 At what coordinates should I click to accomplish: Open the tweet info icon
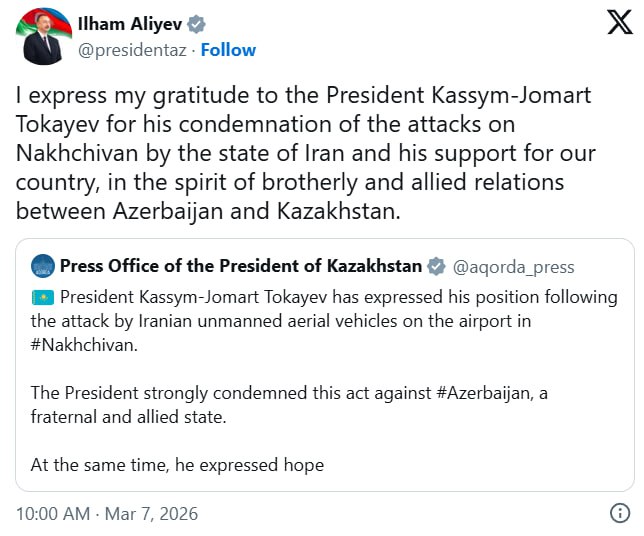[x=619, y=513]
